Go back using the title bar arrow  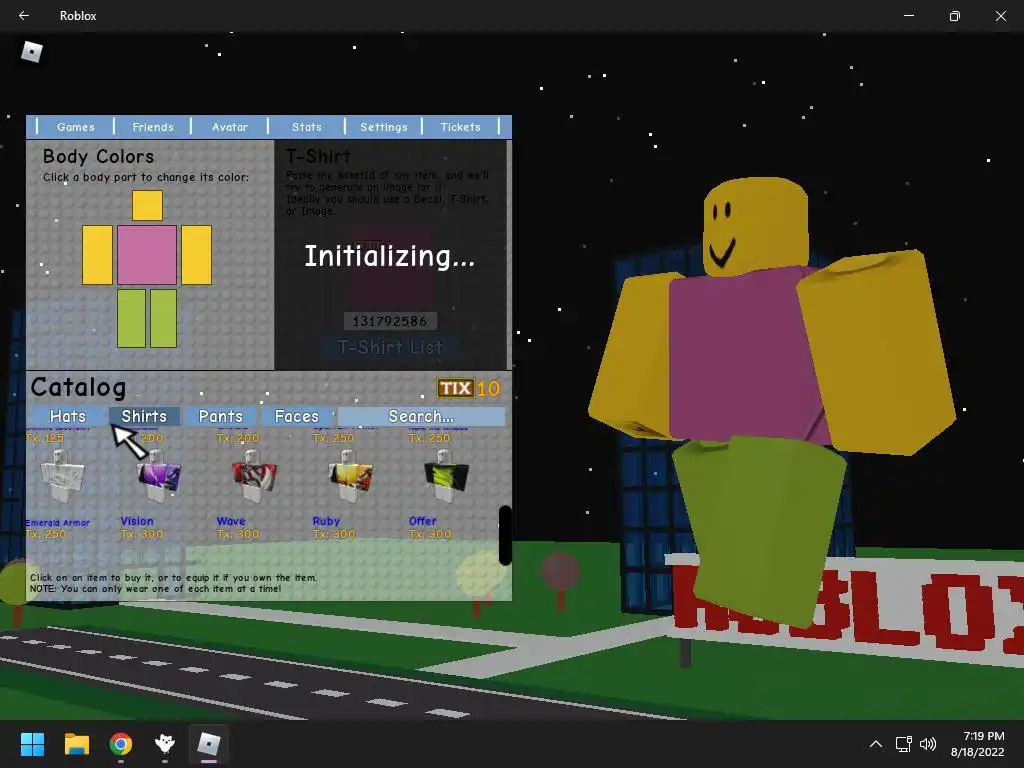pyautogui.click(x=24, y=16)
